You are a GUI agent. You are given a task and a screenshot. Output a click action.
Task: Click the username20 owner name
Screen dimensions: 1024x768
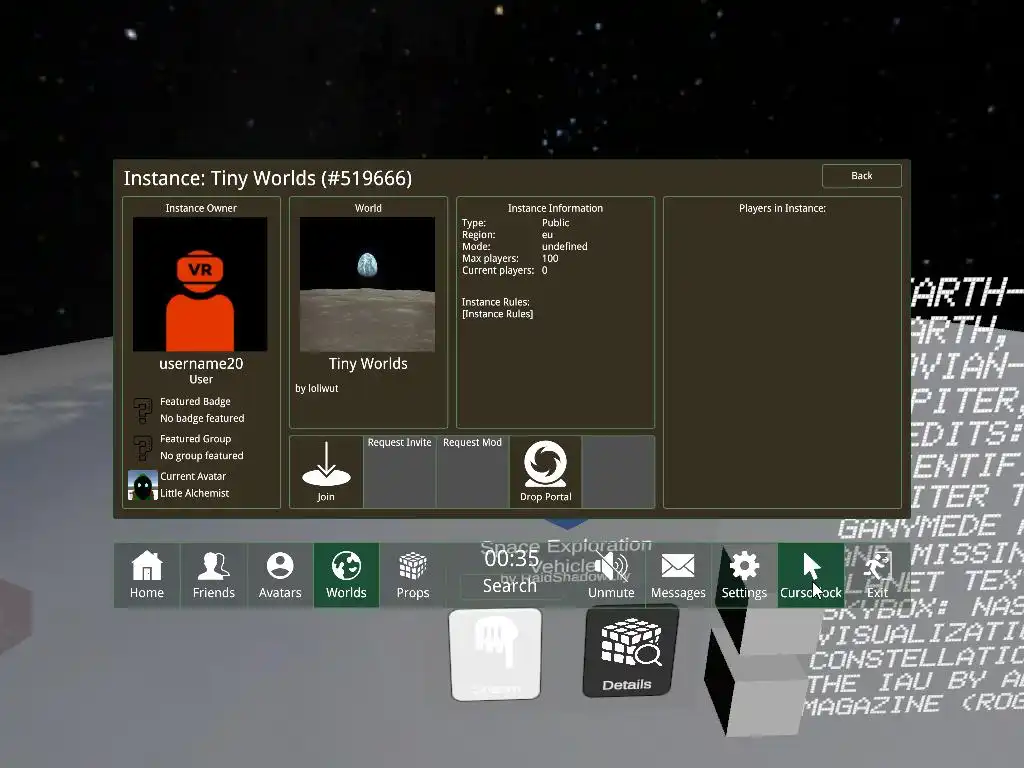201,364
